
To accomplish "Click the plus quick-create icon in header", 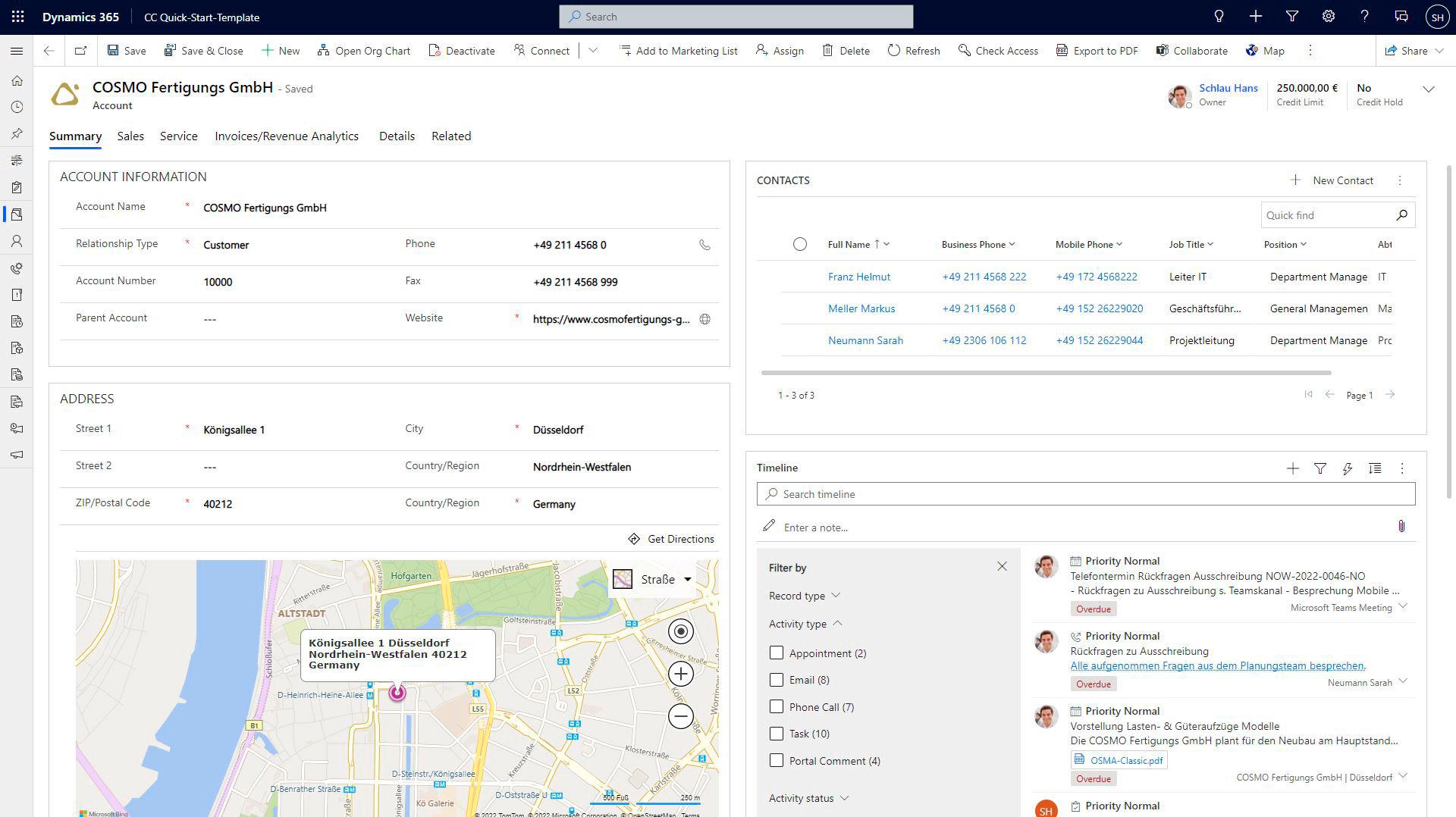I will (1255, 17).
